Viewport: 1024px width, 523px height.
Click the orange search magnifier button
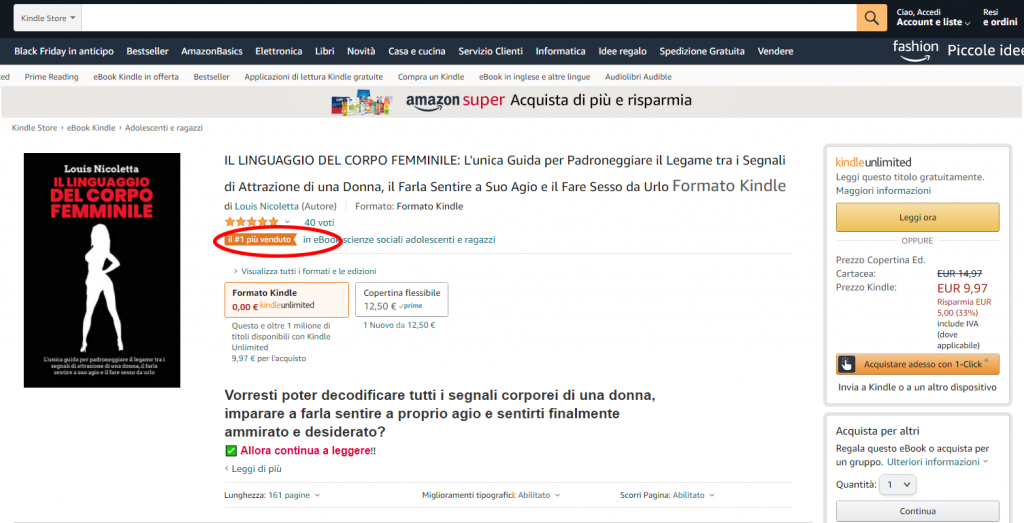[x=871, y=18]
